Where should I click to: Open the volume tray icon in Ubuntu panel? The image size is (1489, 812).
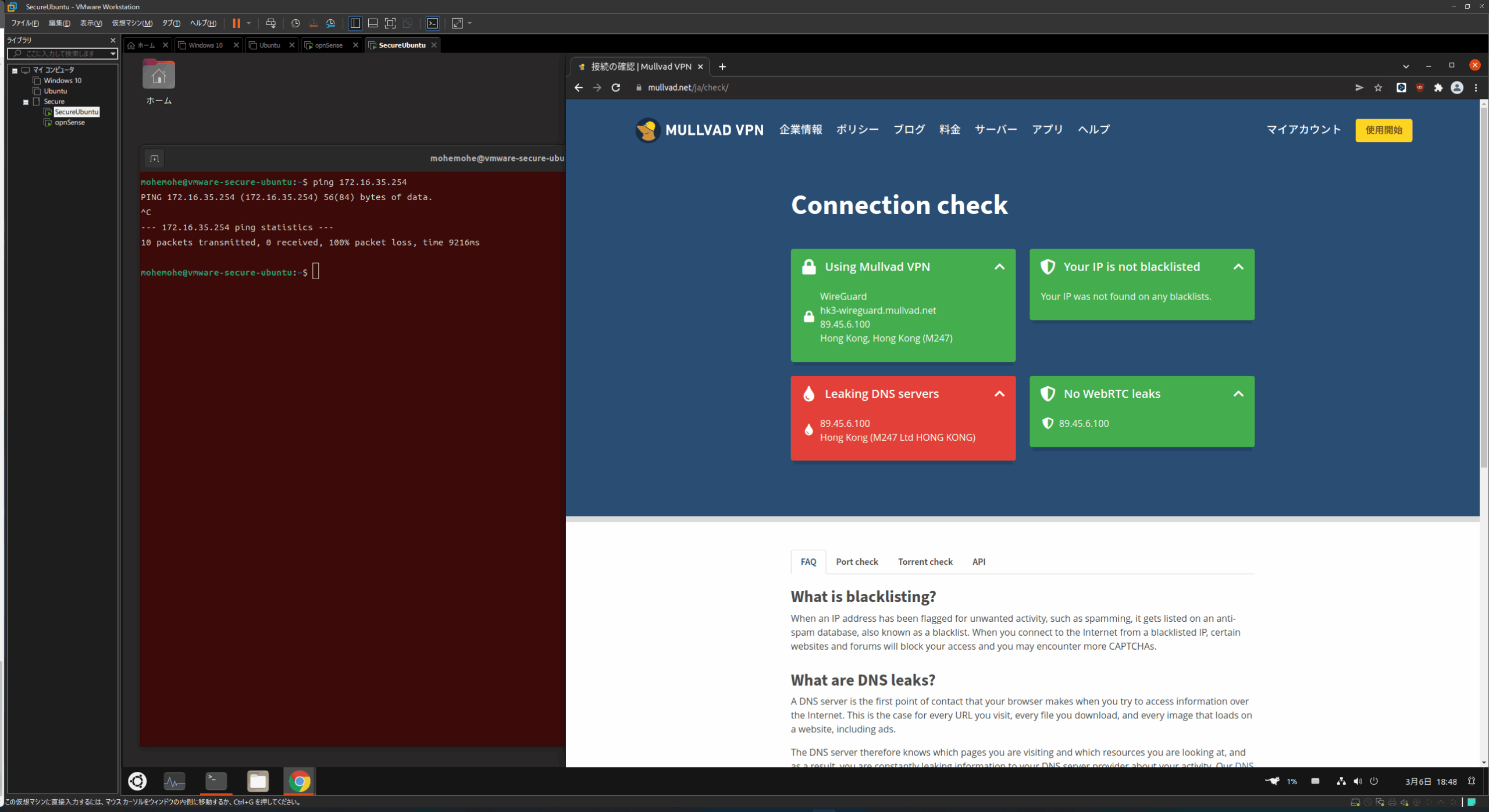pos(1358,781)
